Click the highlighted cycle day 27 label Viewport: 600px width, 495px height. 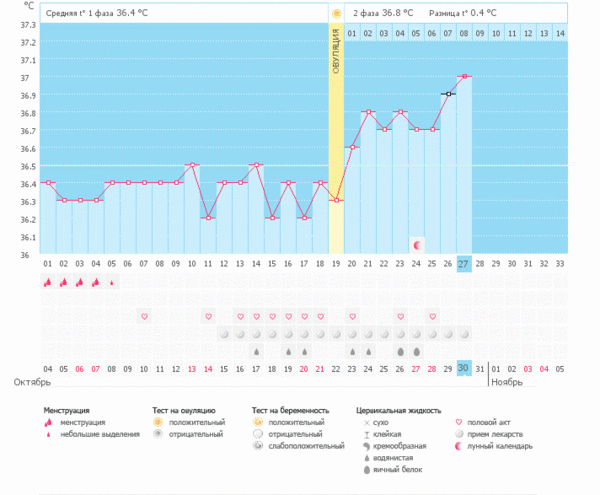point(465,263)
